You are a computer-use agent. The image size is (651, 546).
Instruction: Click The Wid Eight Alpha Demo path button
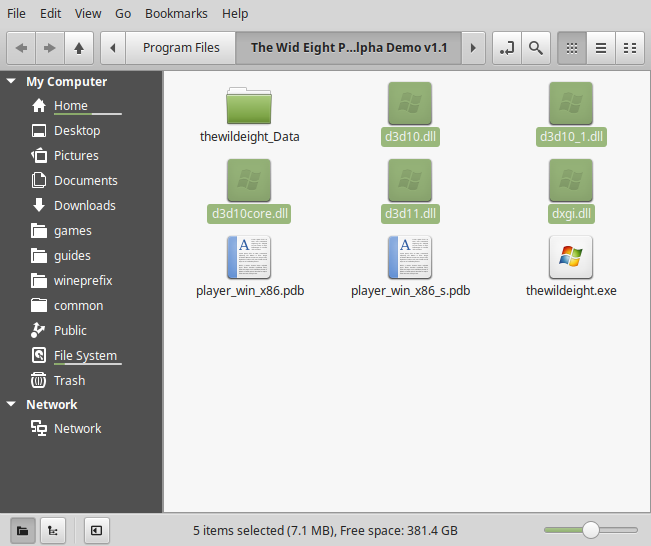tap(349, 48)
